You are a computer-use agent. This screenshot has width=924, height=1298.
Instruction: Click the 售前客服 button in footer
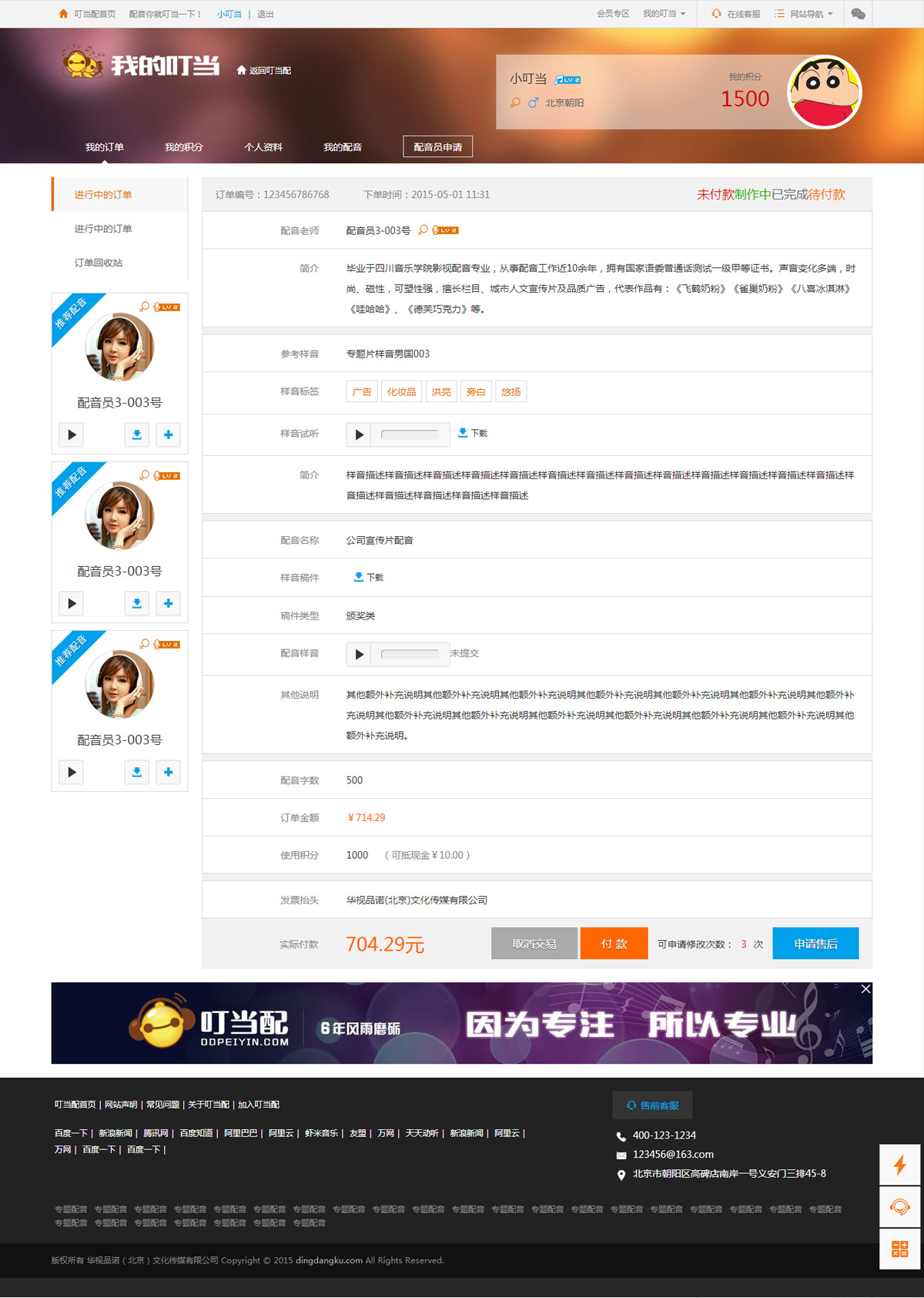[x=652, y=1105]
